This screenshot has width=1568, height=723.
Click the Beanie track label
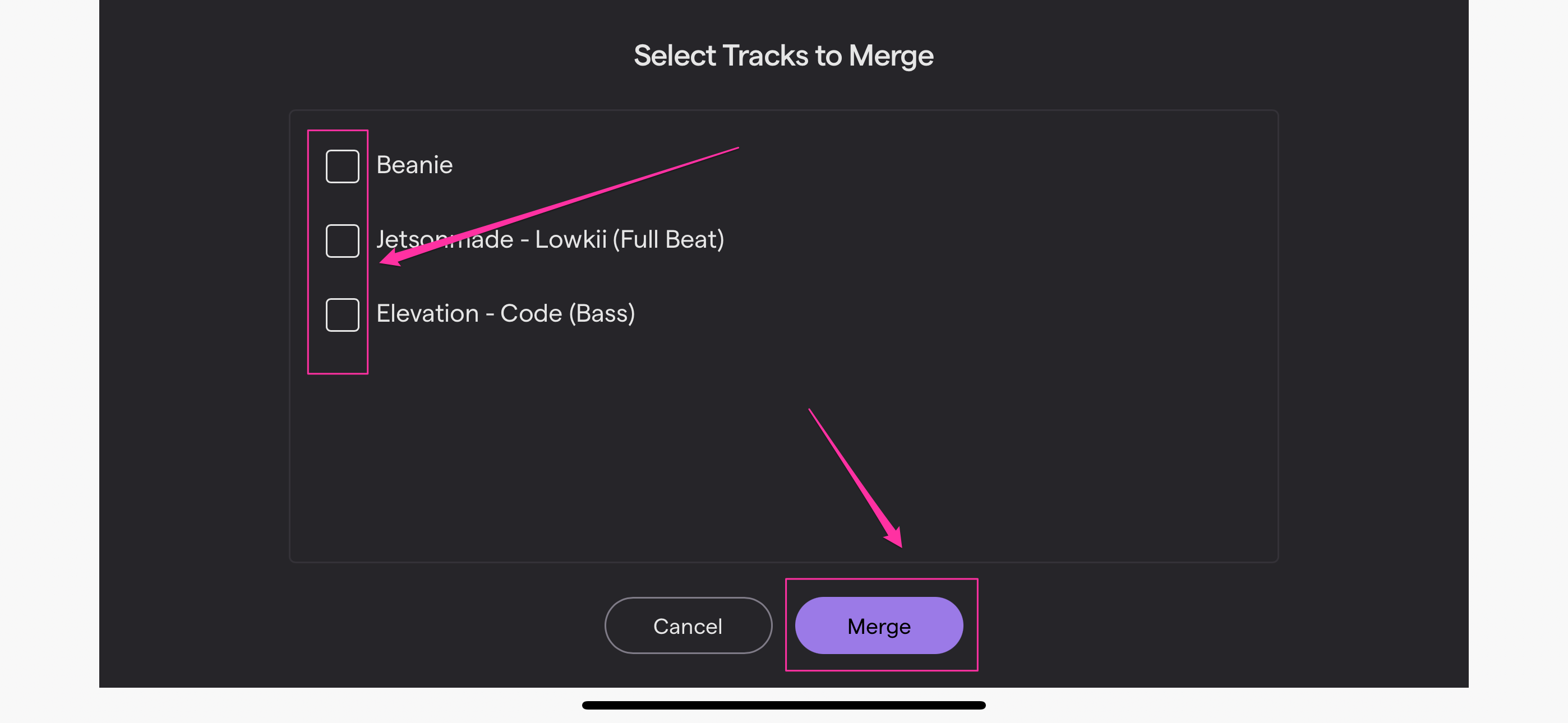click(414, 164)
